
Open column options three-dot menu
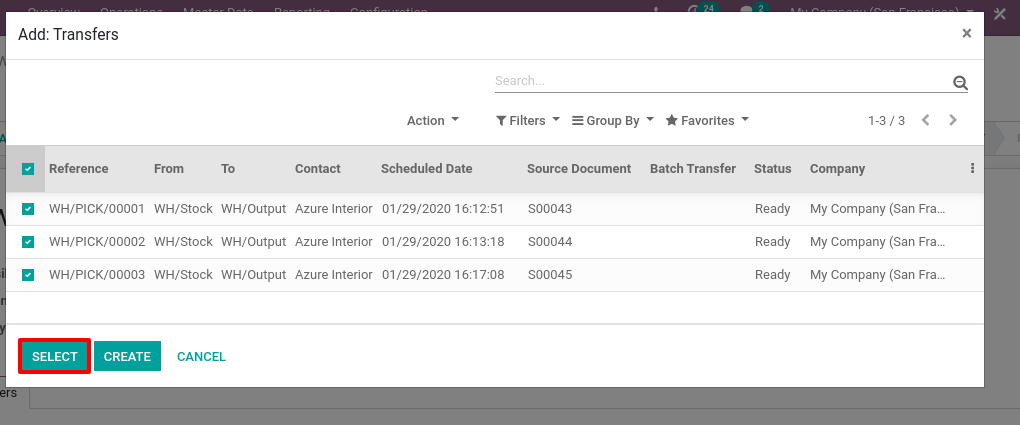972,169
